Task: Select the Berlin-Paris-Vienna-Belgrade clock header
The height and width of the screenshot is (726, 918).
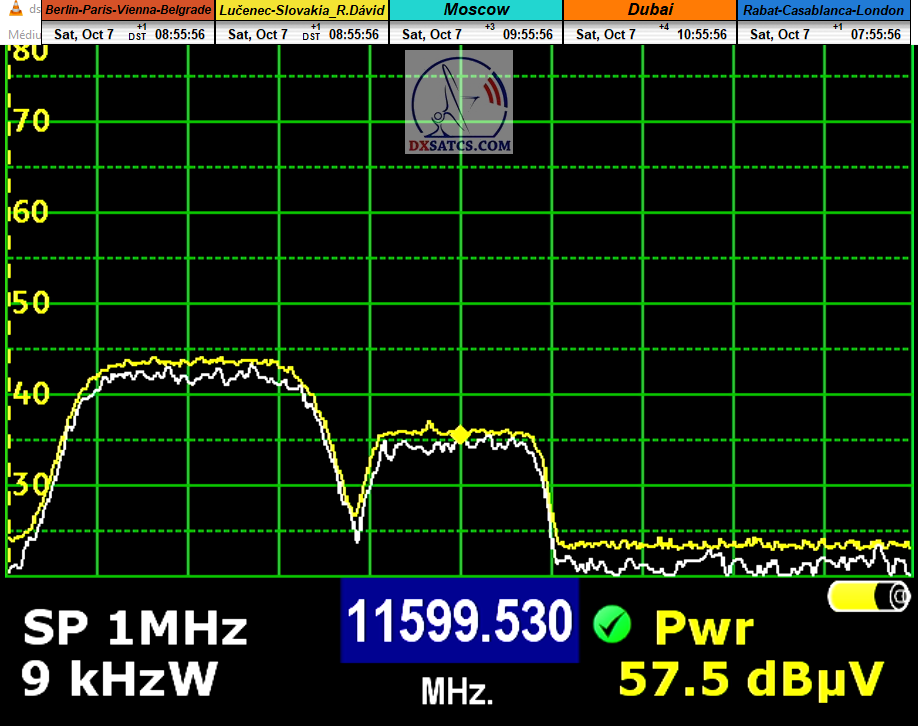Action: (128, 10)
